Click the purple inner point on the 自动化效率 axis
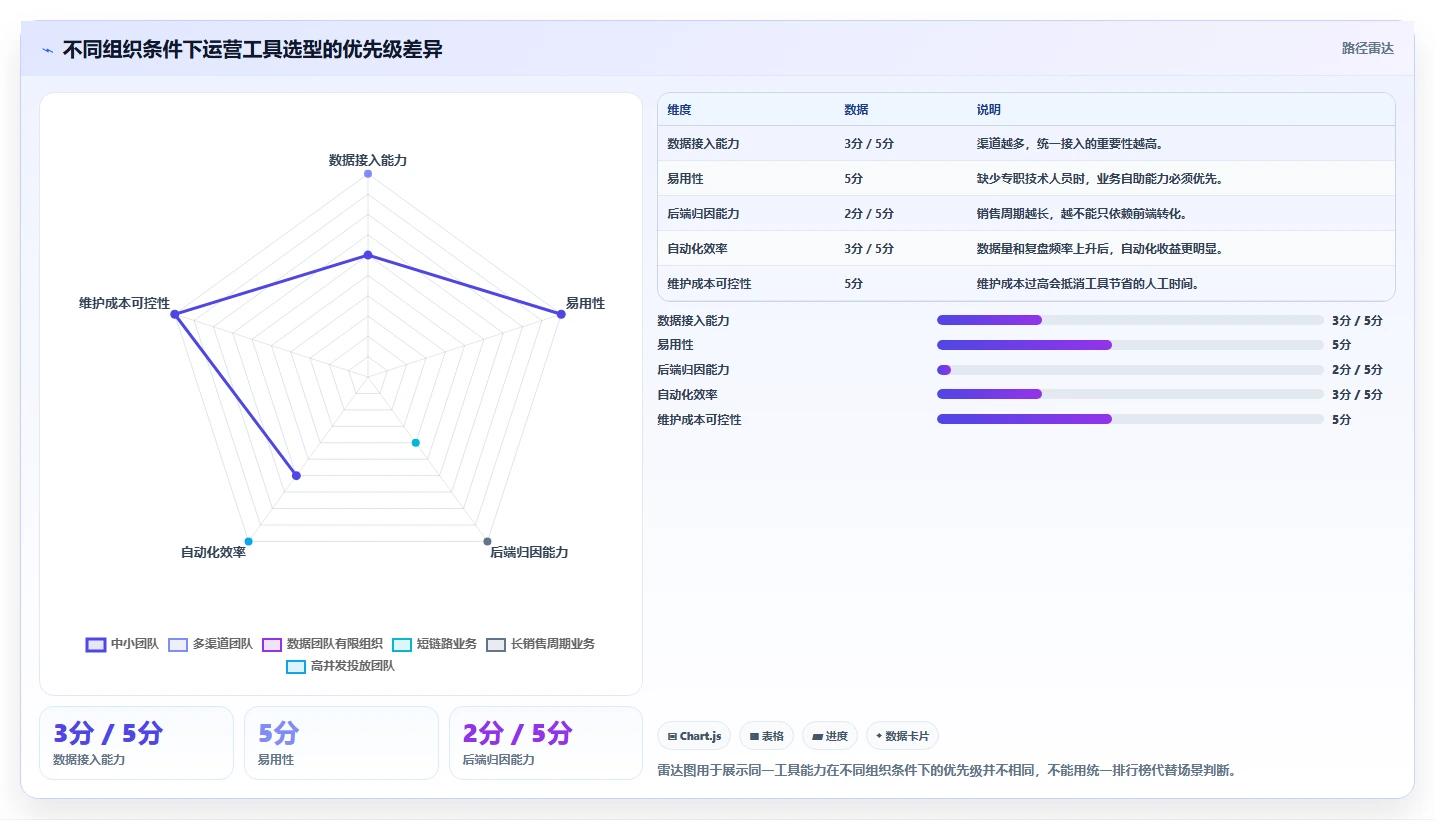 point(296,476)
